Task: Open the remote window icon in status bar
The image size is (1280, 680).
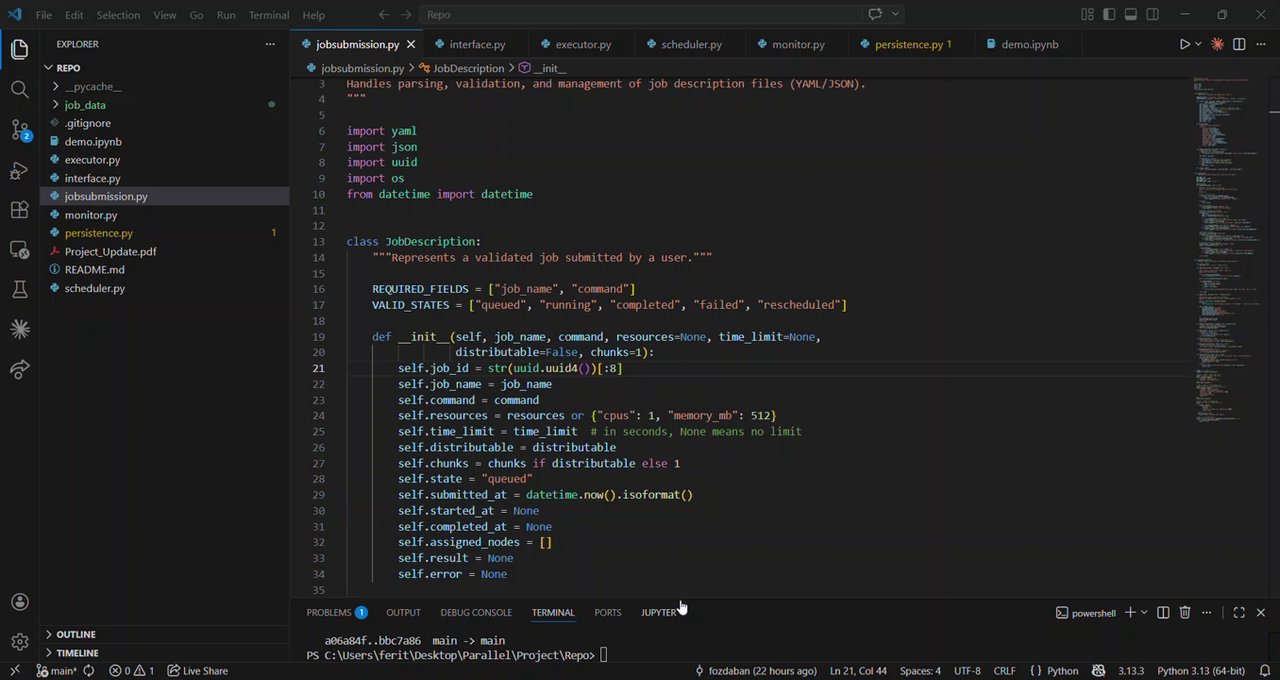Action: tap(14, 671)
